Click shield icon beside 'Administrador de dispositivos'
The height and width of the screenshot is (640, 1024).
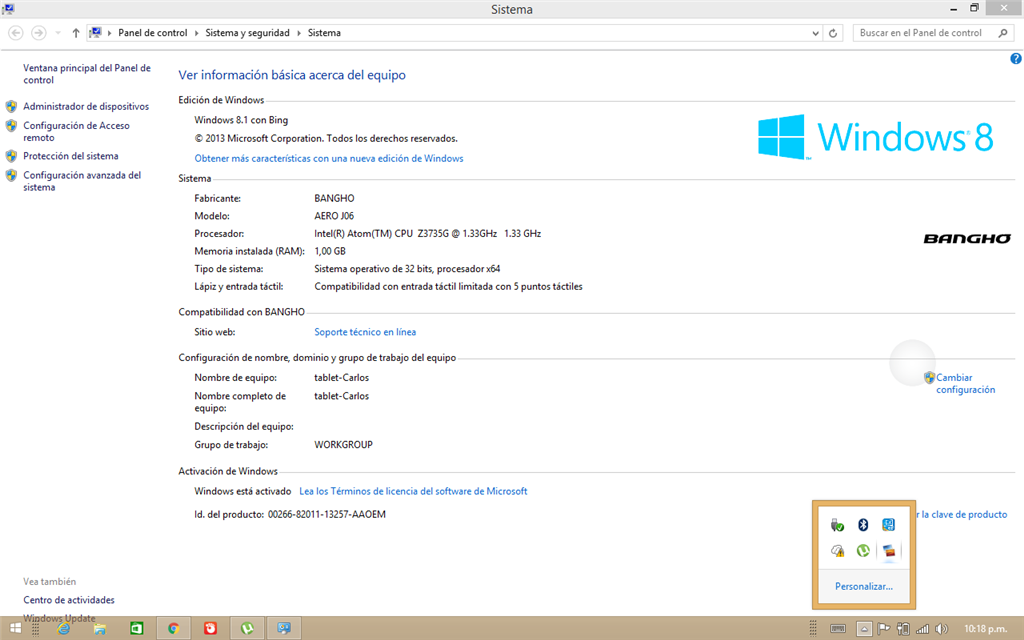point(11,106)
